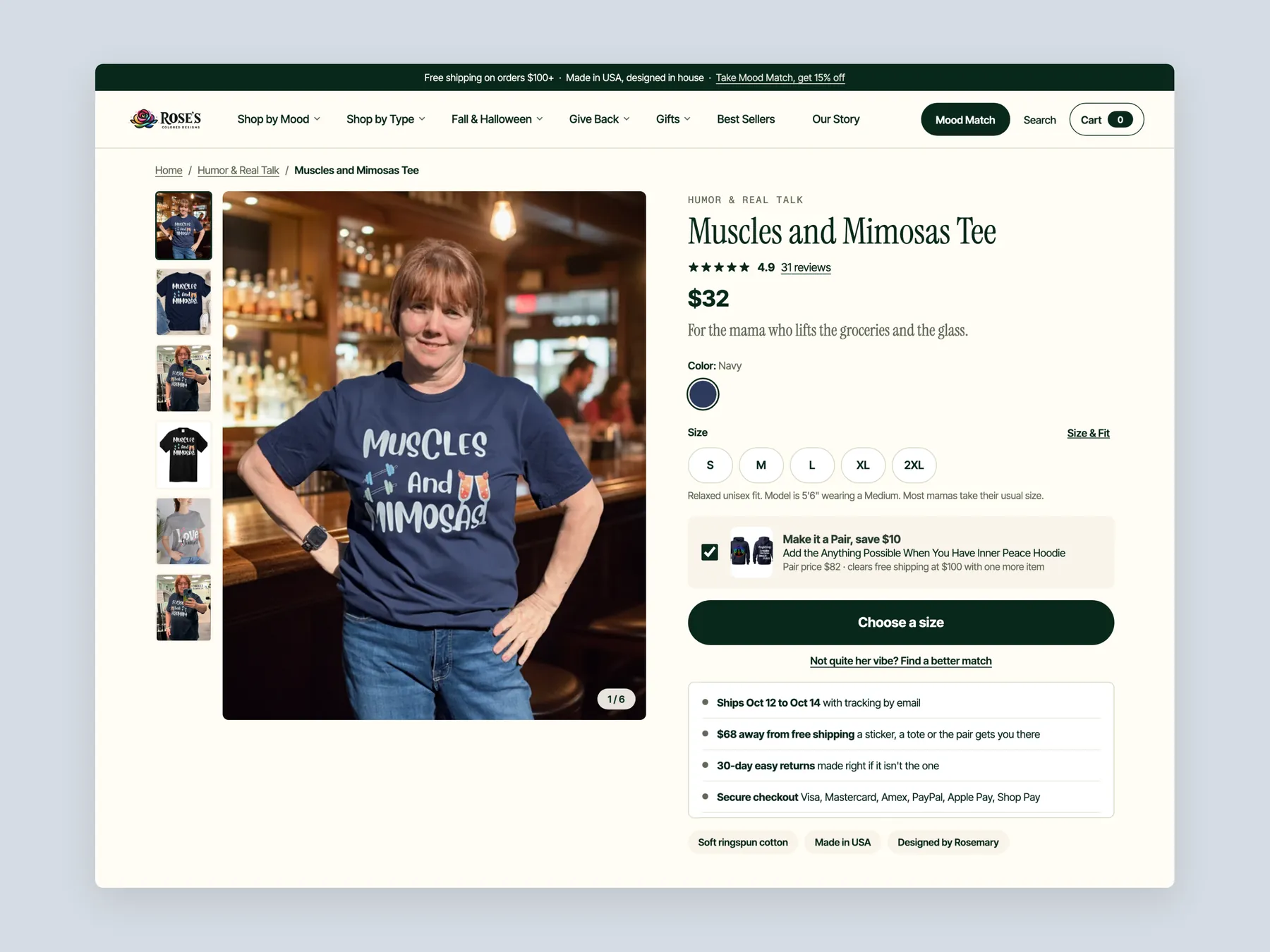Click Not quite her vibe? Find a better match
The image size is (1270, 952).
pyautogui.click(x=901, y=661)
